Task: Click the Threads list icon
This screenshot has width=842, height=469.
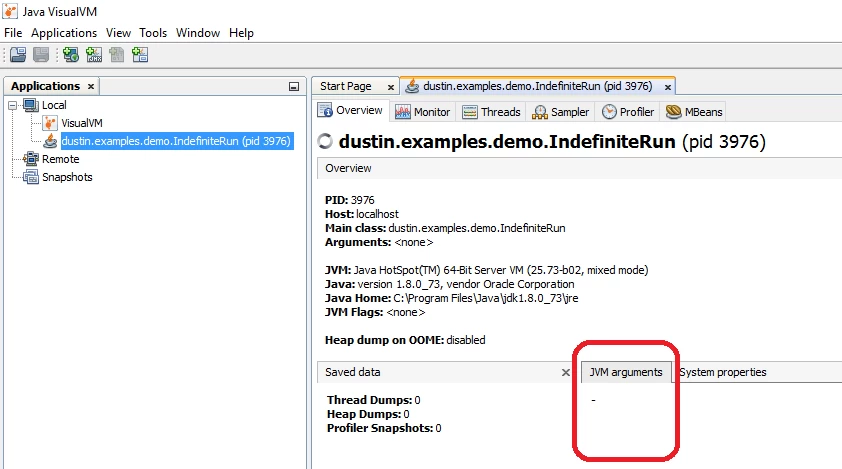Action: pos(470,112)
